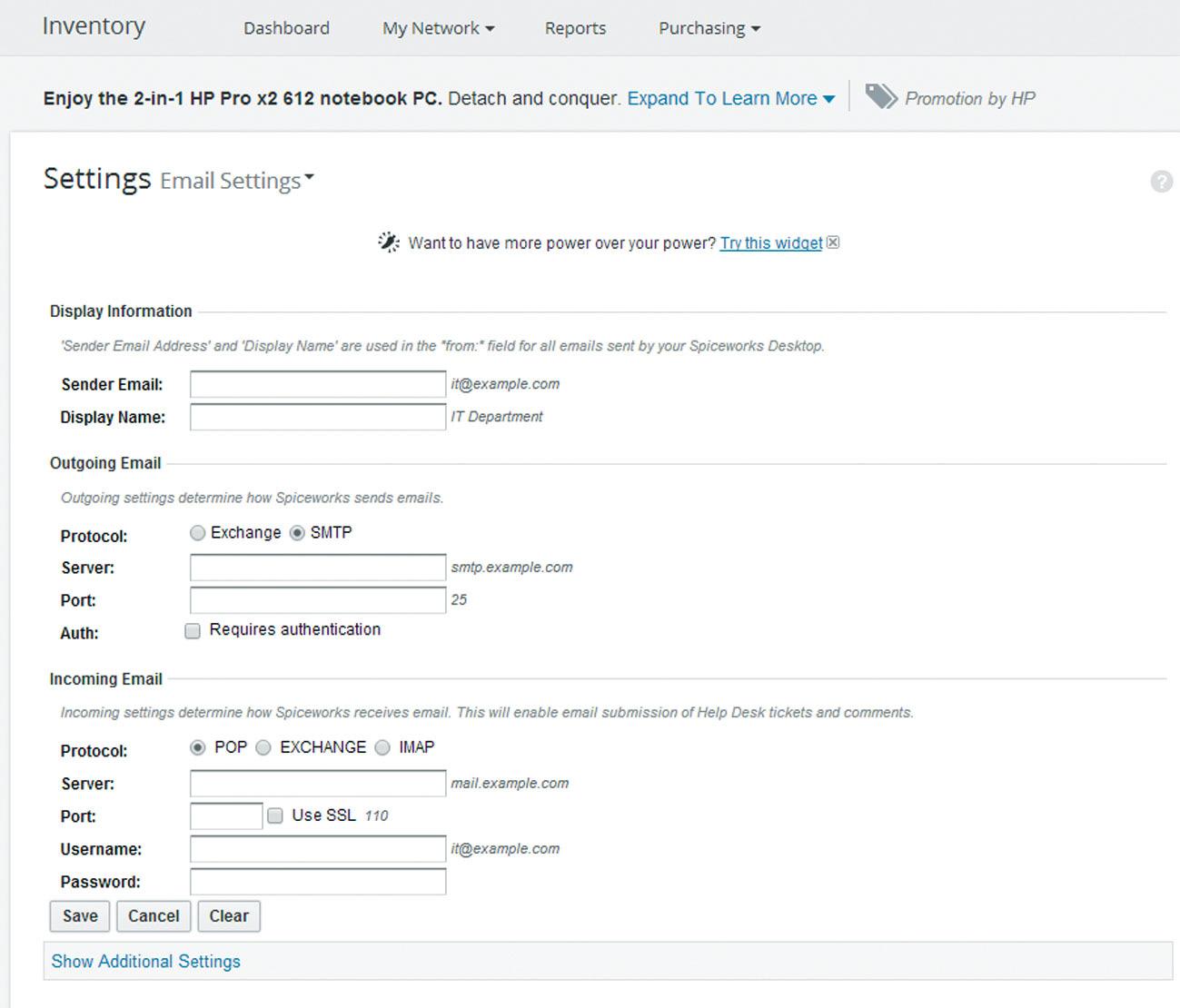Click the HP promotion tag icon
The image size is (1180, 1008).
(x=880, y=96)
